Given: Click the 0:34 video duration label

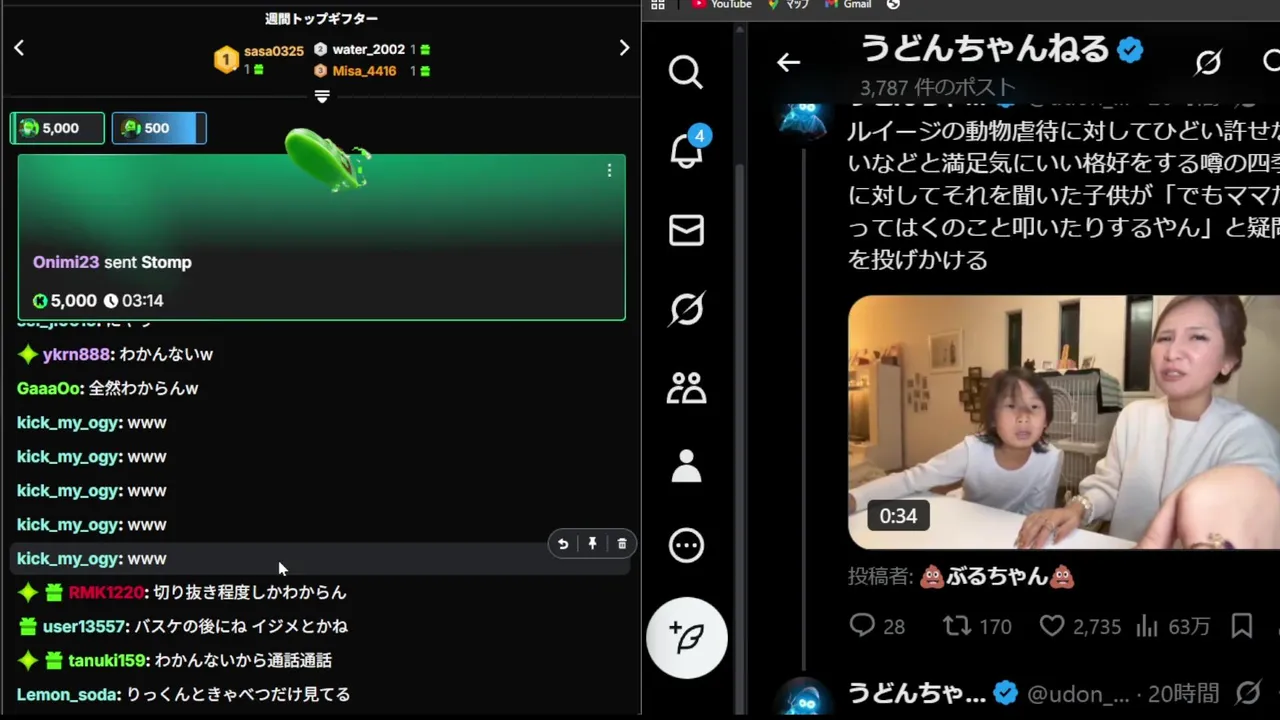Looking at the screenshot, I should [x=898, y=516].
